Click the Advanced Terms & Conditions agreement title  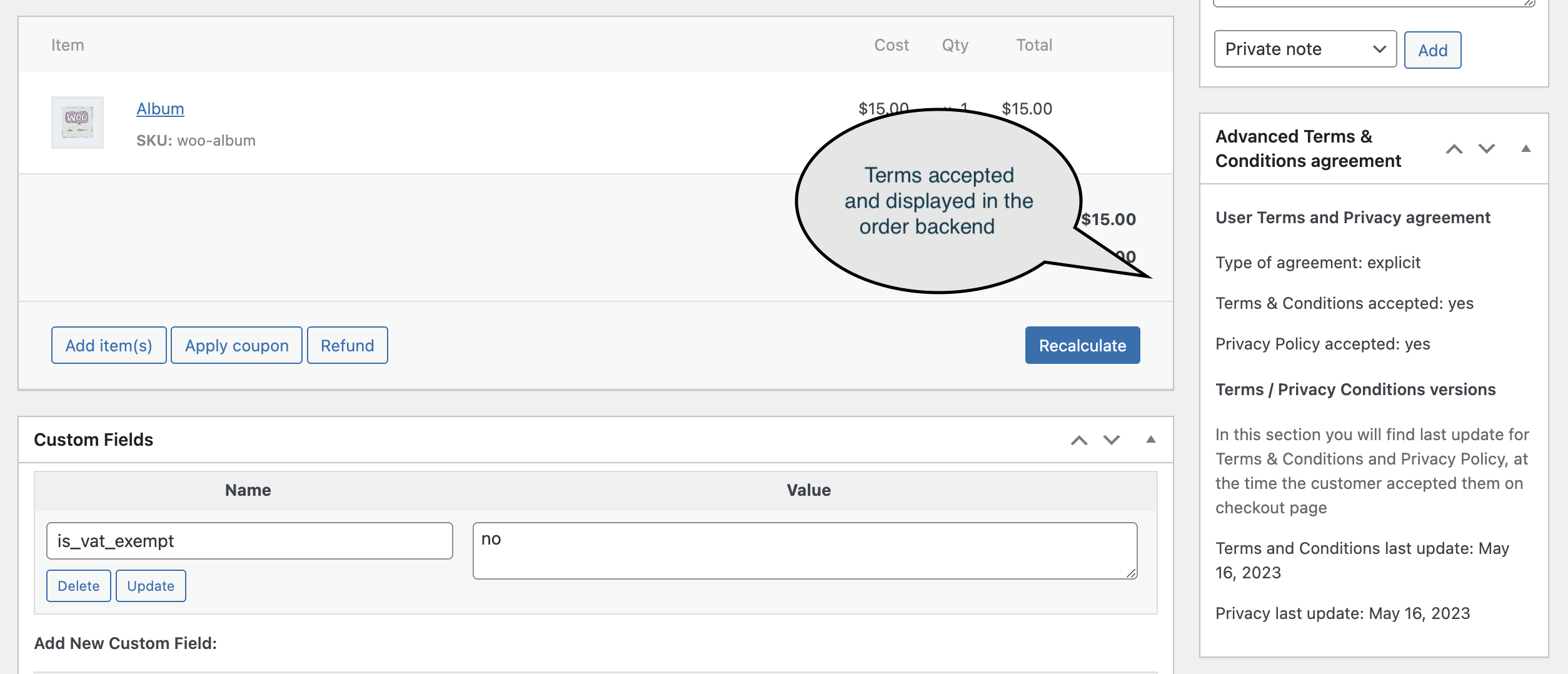pos(1308,149)
